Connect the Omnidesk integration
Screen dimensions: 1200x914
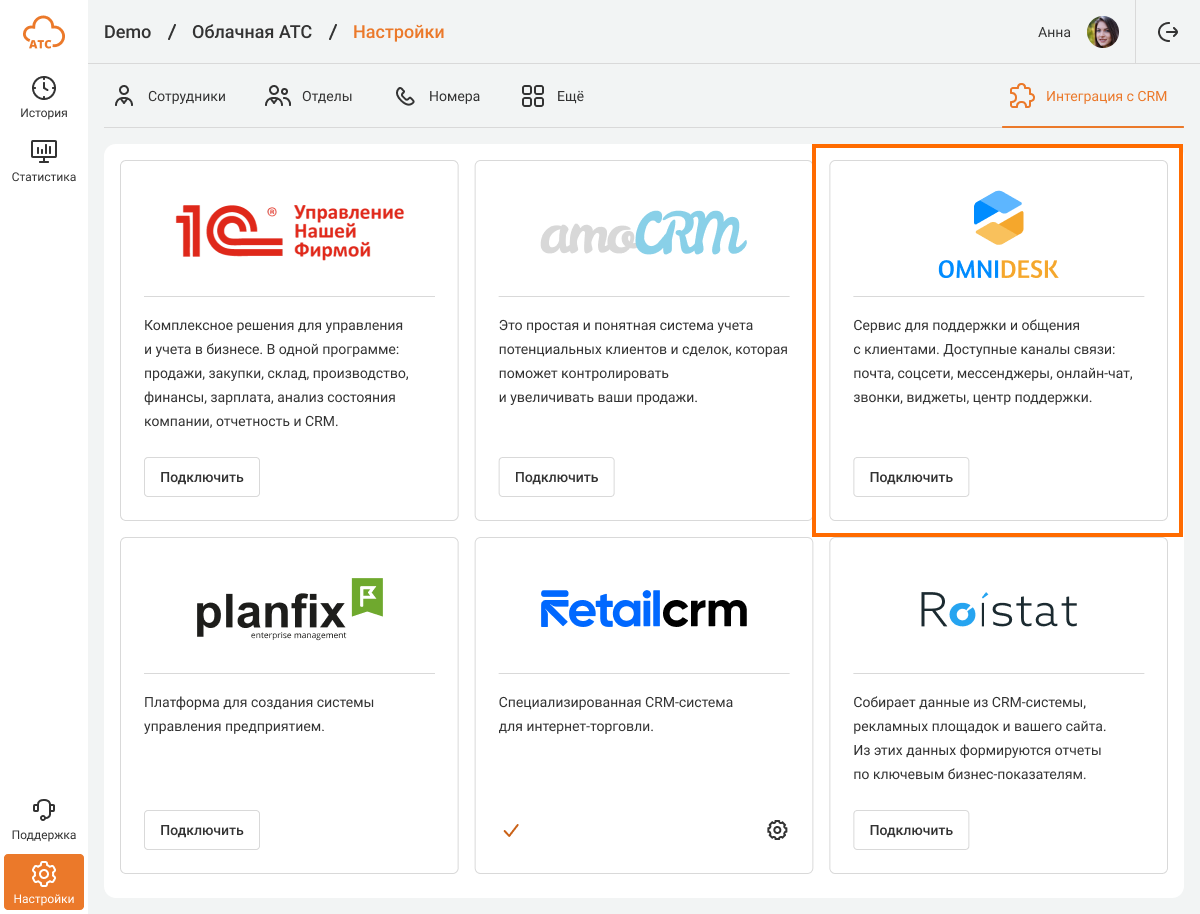[911, 477]
